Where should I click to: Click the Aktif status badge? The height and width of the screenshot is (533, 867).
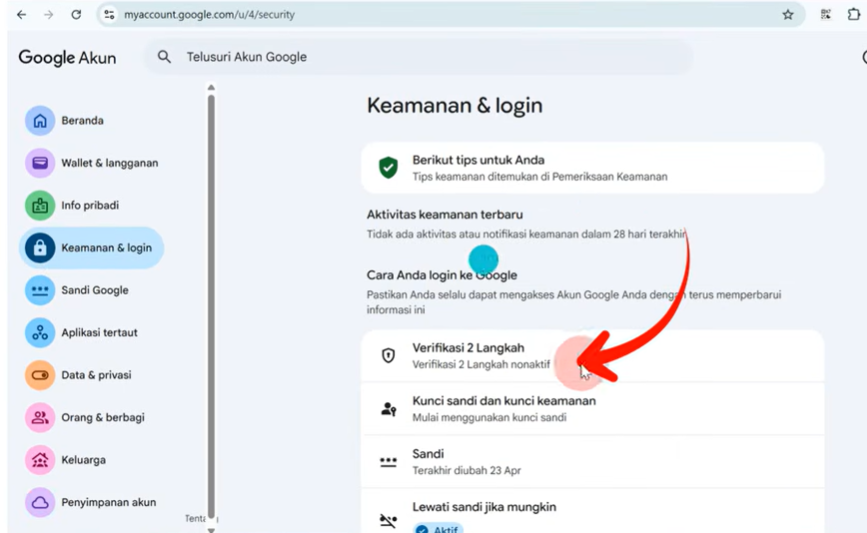tap(438, 529)
